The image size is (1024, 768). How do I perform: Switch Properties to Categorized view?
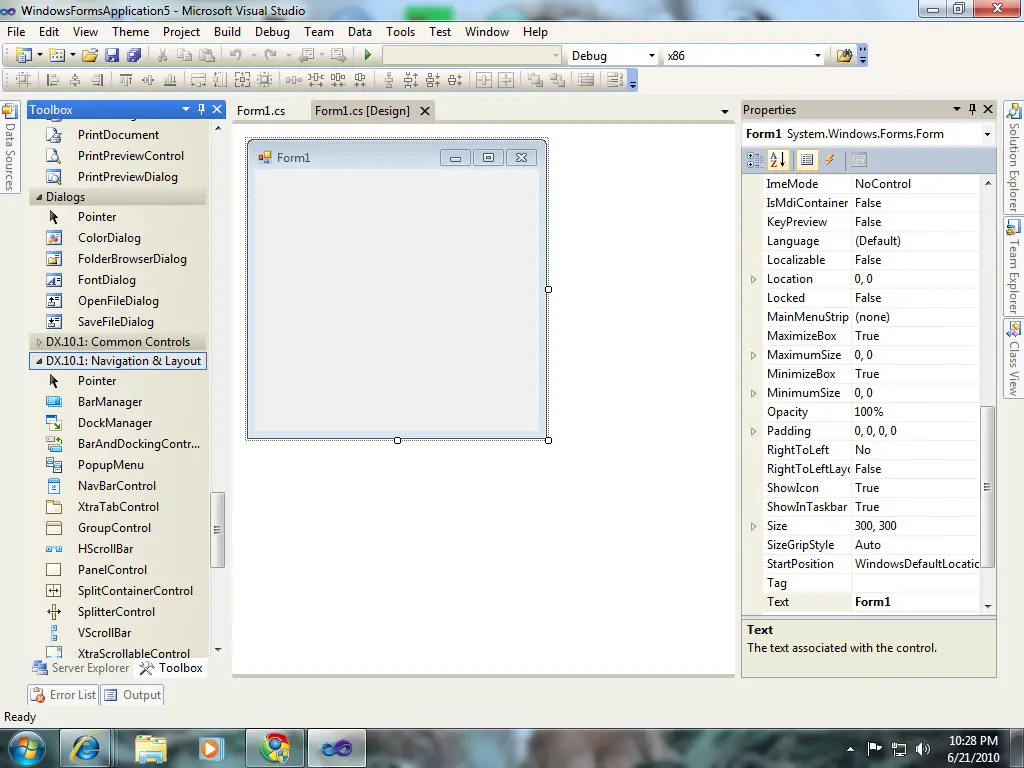(x=755, y=160)
